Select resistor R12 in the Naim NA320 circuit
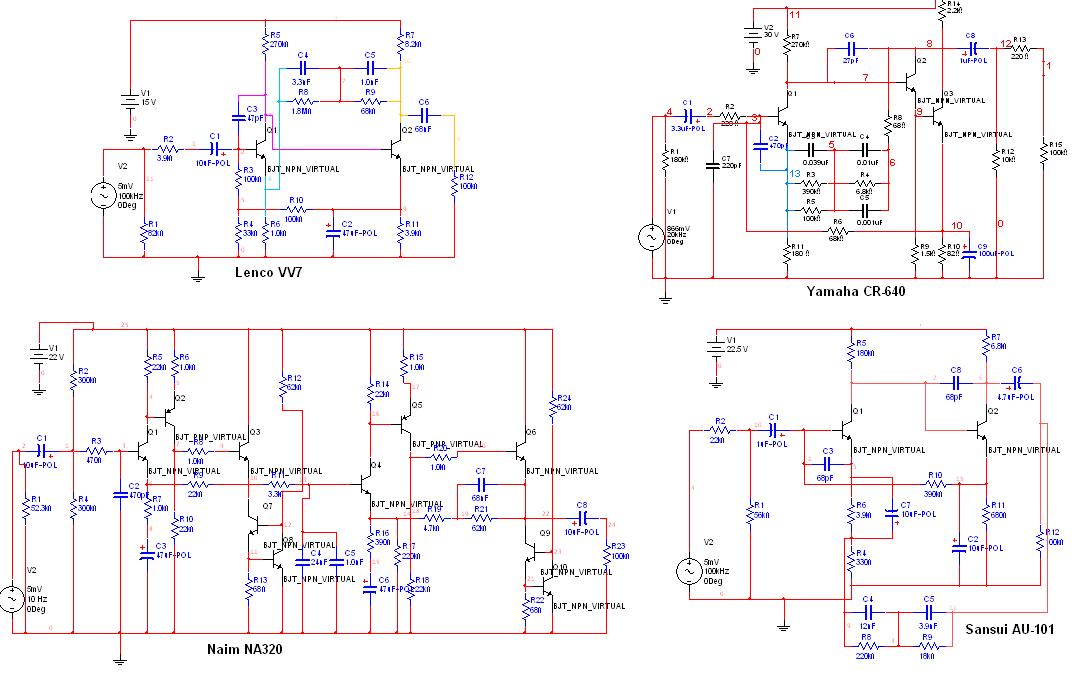The height and width of the screenshot is (680, 1076). pyautogui.click(x=282, y=388)
